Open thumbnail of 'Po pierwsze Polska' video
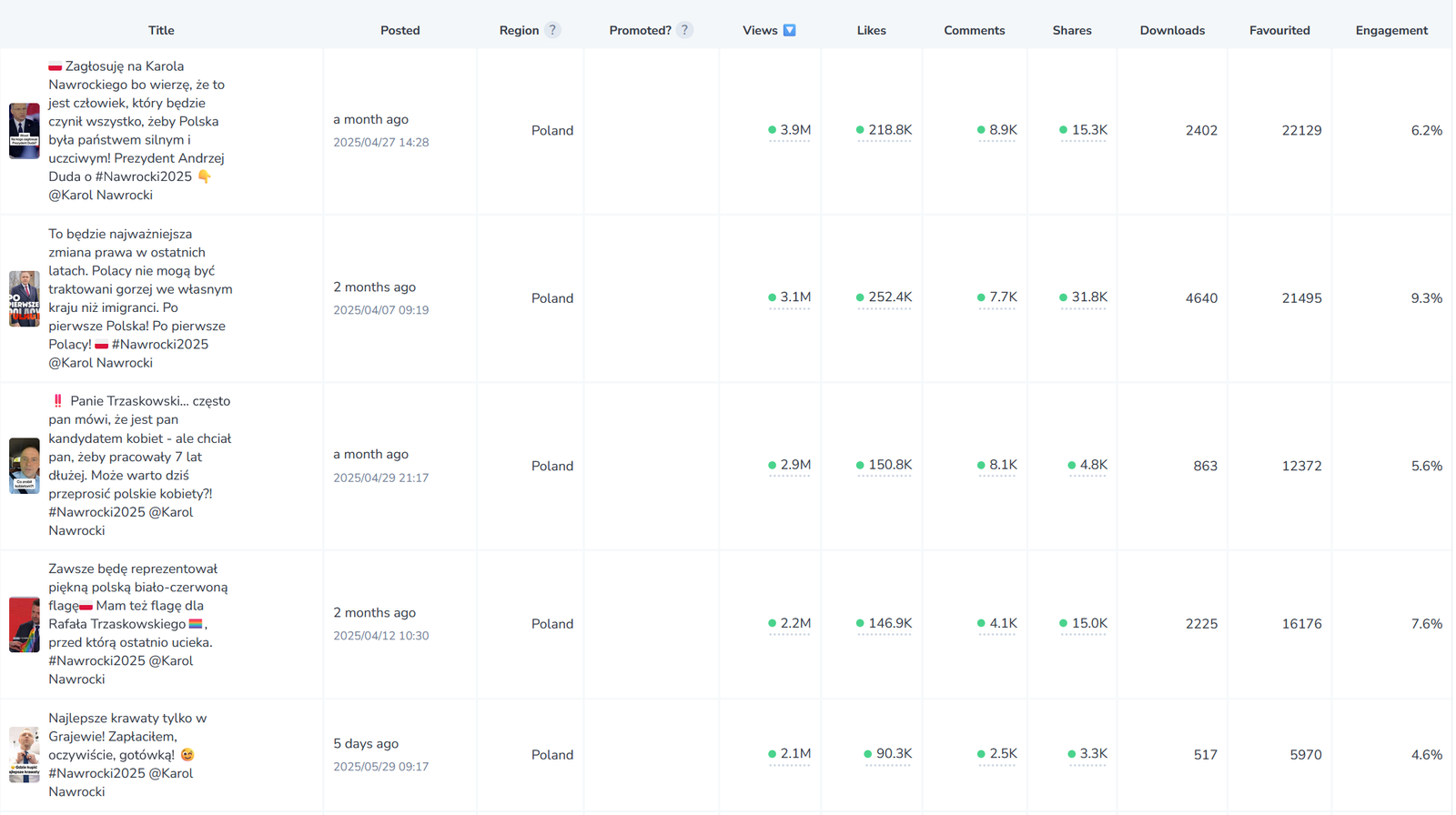 point(25,298)
